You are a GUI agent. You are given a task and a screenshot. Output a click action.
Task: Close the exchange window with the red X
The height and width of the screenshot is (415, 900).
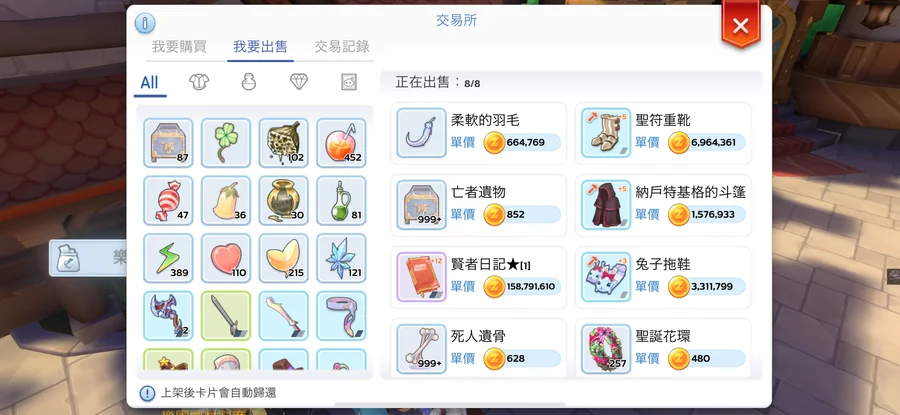740,25
